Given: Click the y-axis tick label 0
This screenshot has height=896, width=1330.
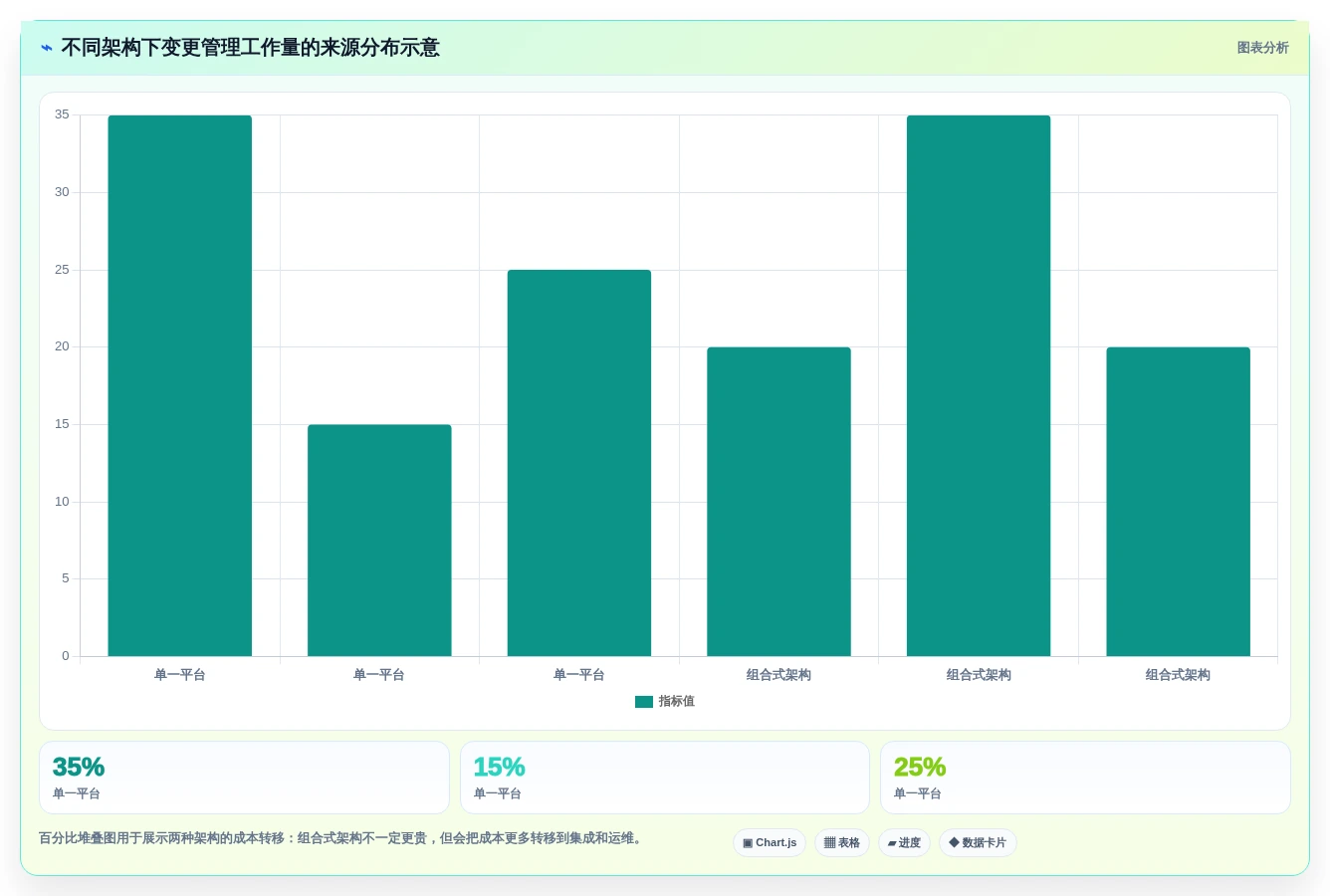Looking at the screenshot, I should point(66,656).
